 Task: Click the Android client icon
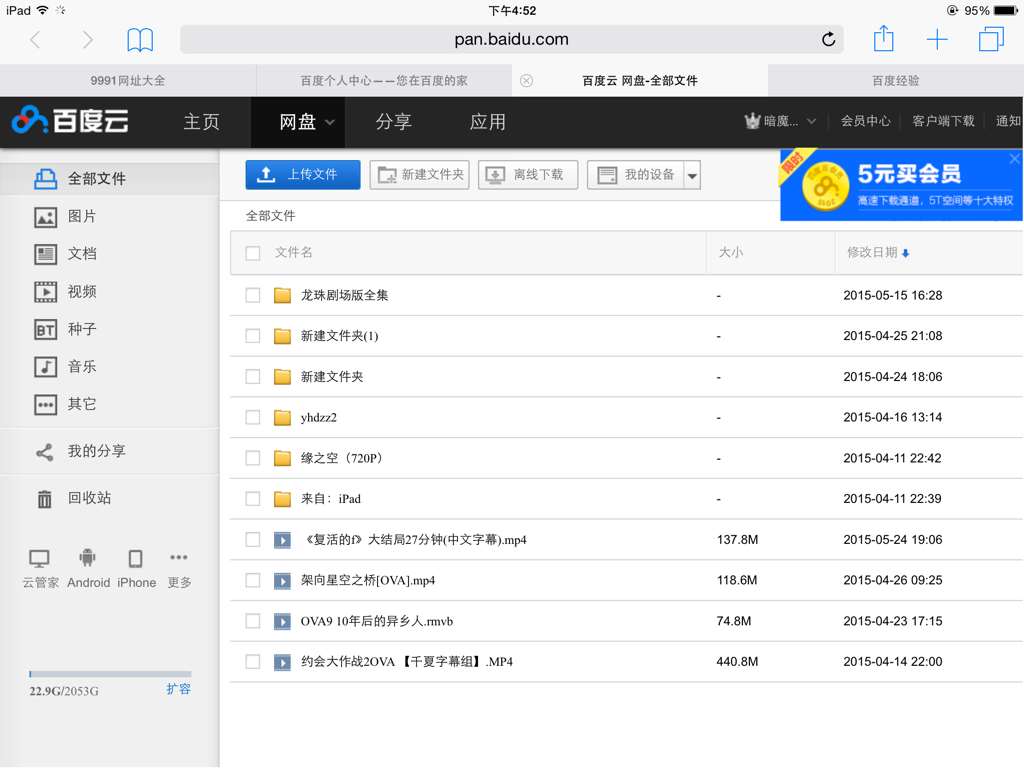pos(87,558)
